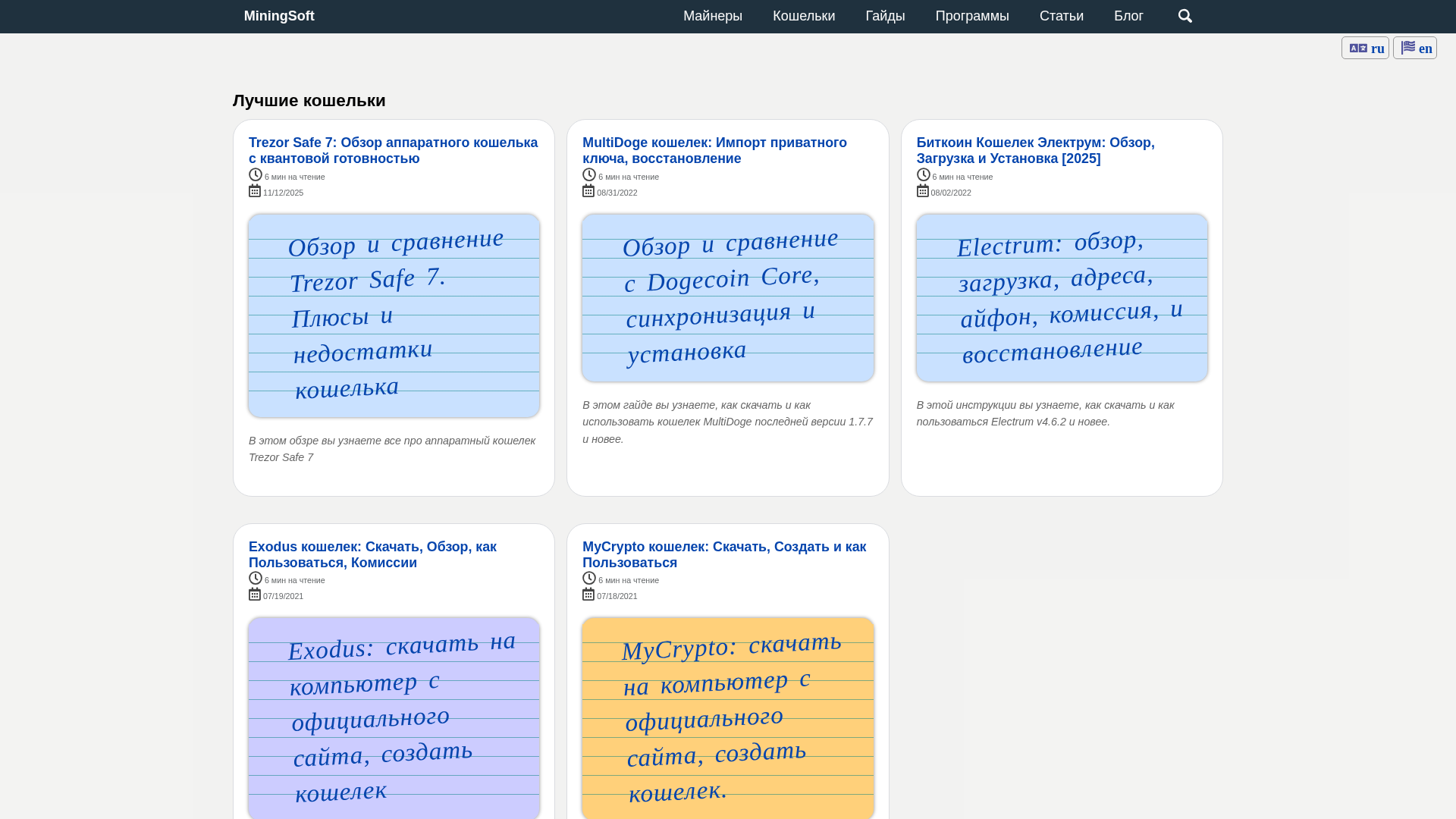Click Trezor Safe 7 description excerpt

pos(392,449)
